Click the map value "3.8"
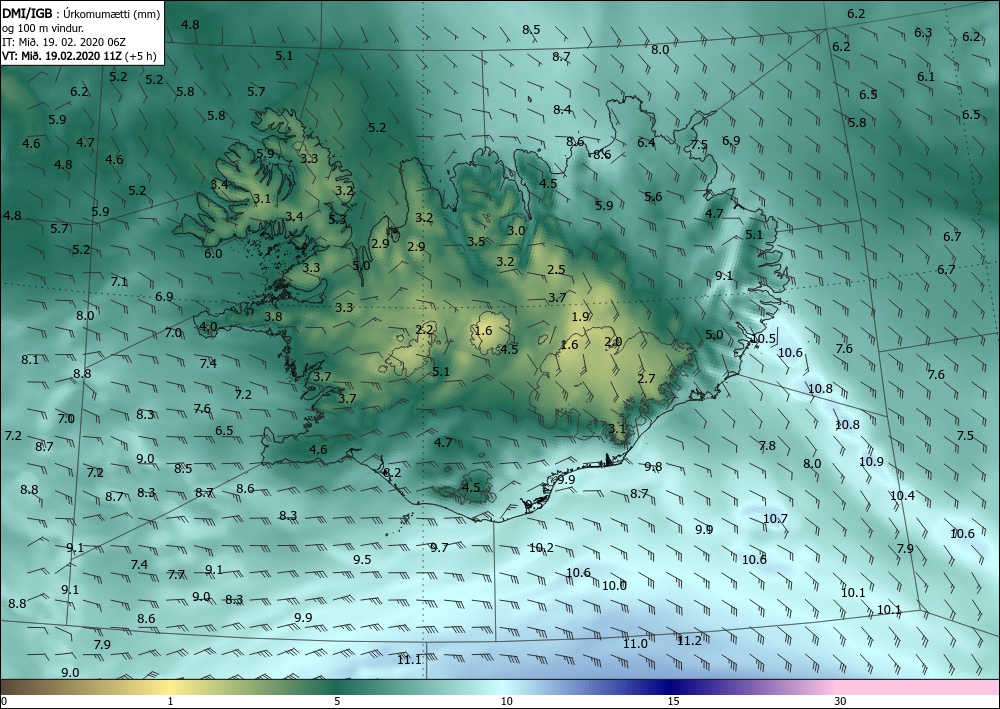The height and width of the screenshot is (709, 1000). click(x=273, y=316)
